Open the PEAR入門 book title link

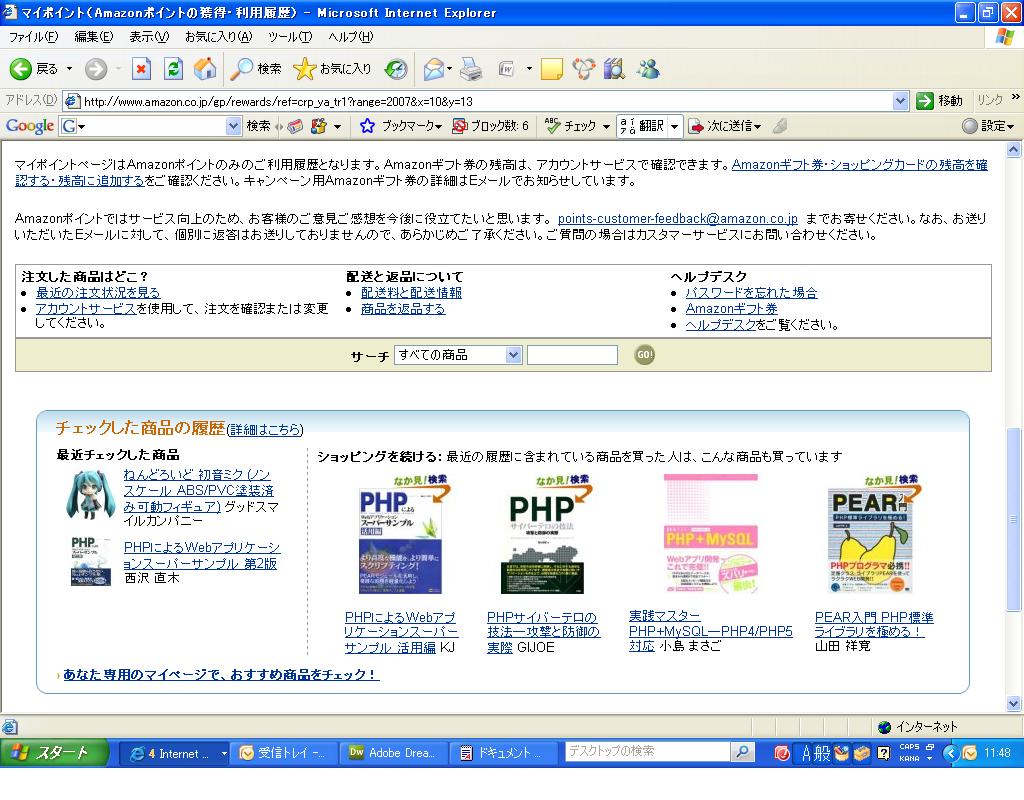[874, 624]
